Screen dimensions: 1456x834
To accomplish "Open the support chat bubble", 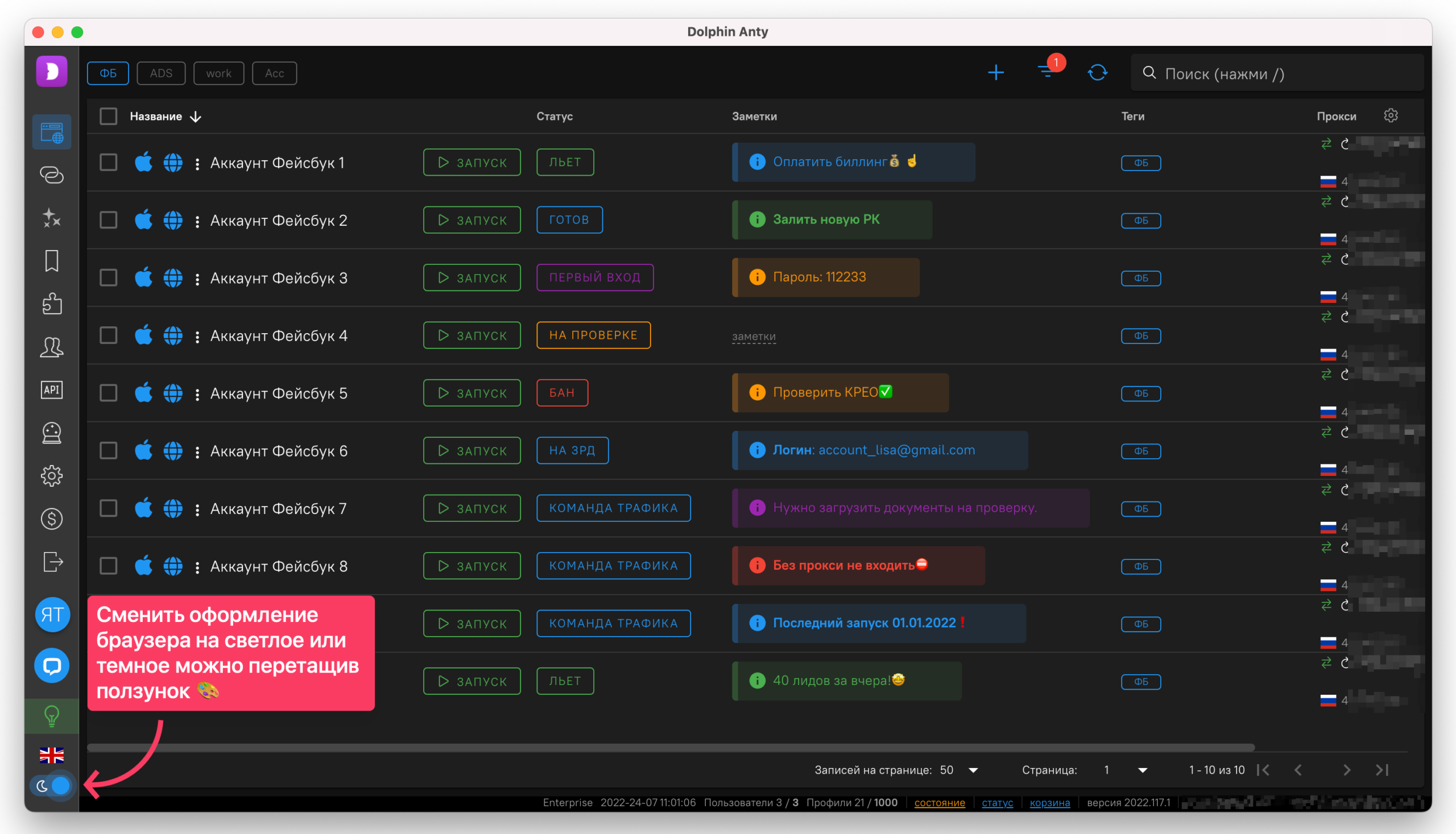I will point(52,666).
